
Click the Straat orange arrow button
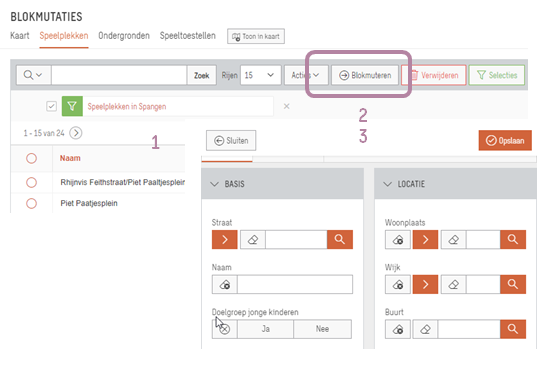[x=225, y=240]
